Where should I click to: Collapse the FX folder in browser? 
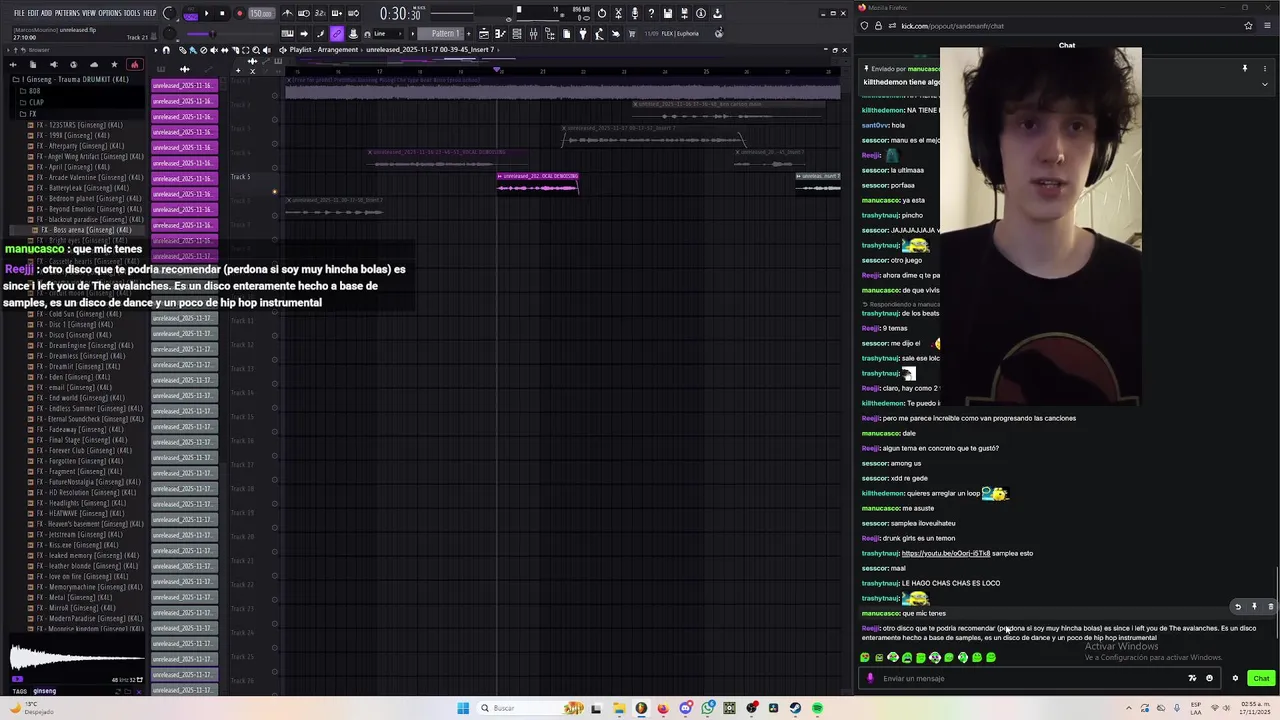click(27, 114)
